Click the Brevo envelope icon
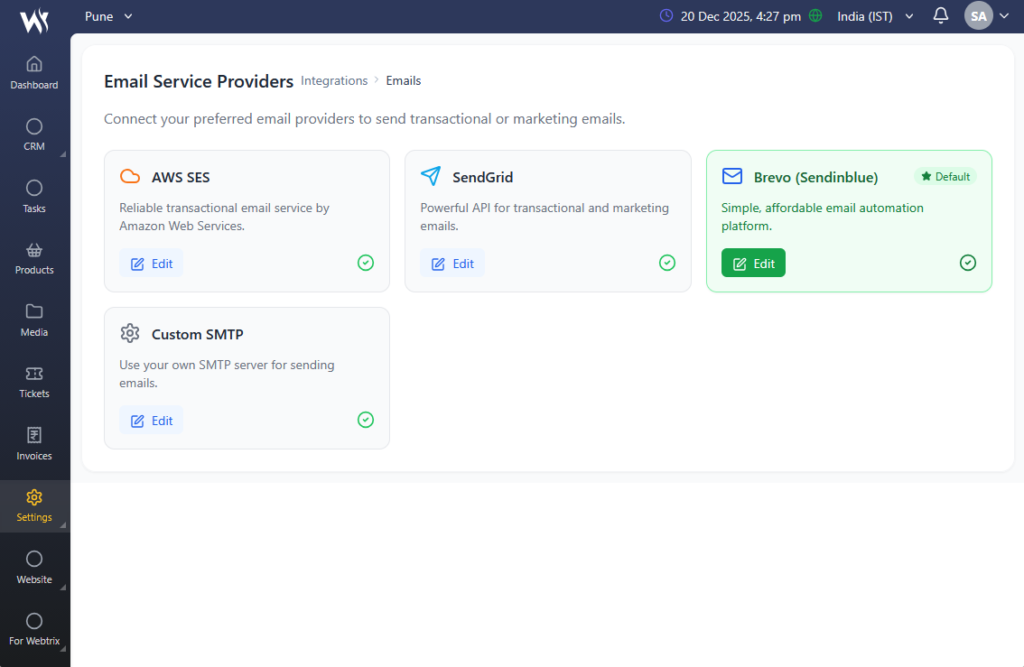The height and width of the screenshot is (667, 1024). pyautogui.click(x=732, y=177)
